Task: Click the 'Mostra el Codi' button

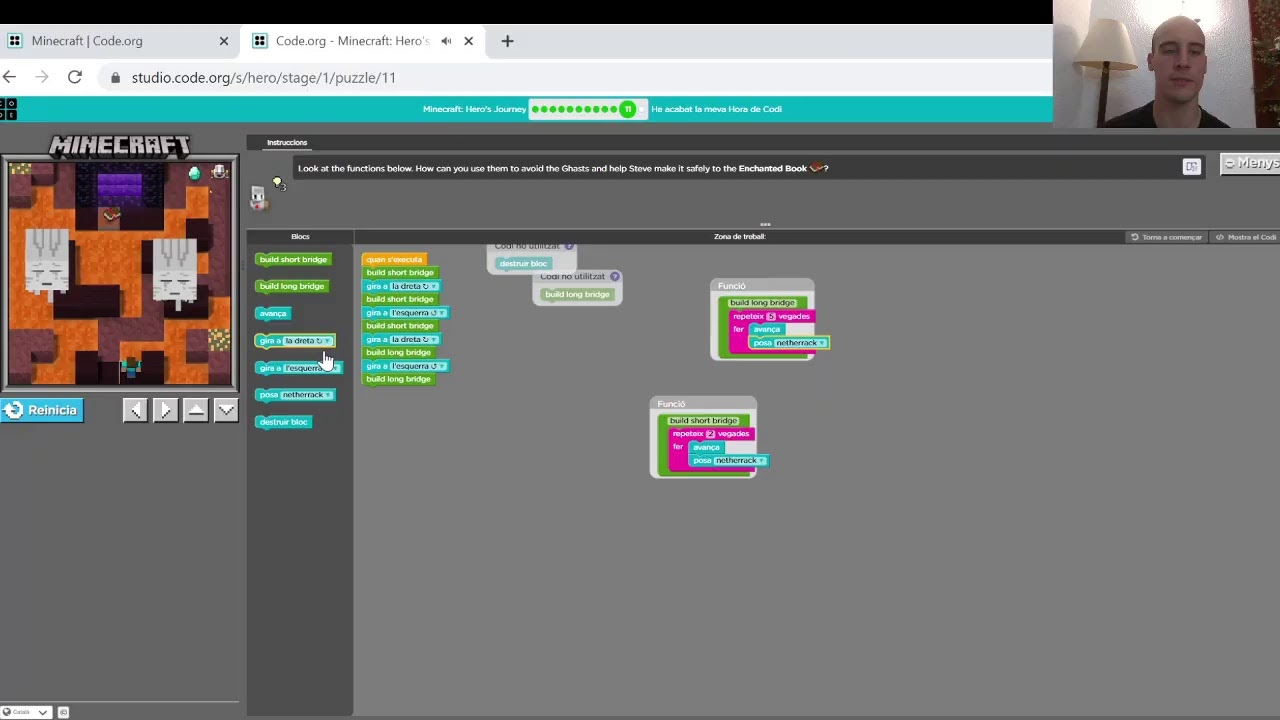Action: [x=1246, y=237]
